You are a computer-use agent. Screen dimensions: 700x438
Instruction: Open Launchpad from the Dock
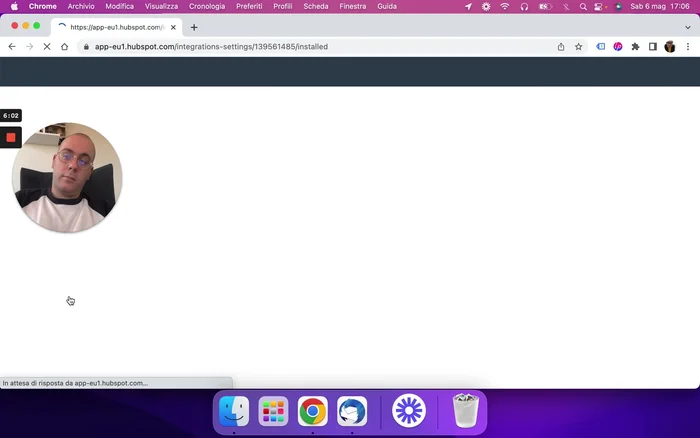273,411
